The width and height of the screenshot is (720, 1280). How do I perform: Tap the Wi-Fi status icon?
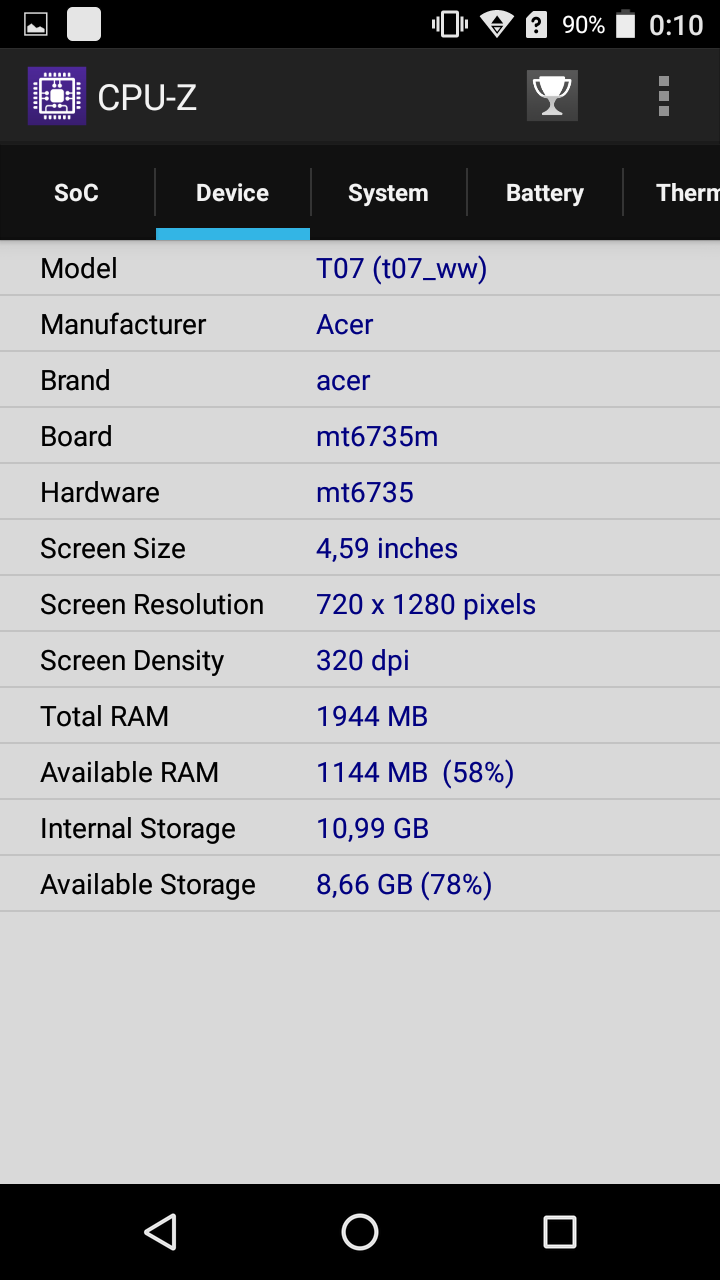[495, 24]
